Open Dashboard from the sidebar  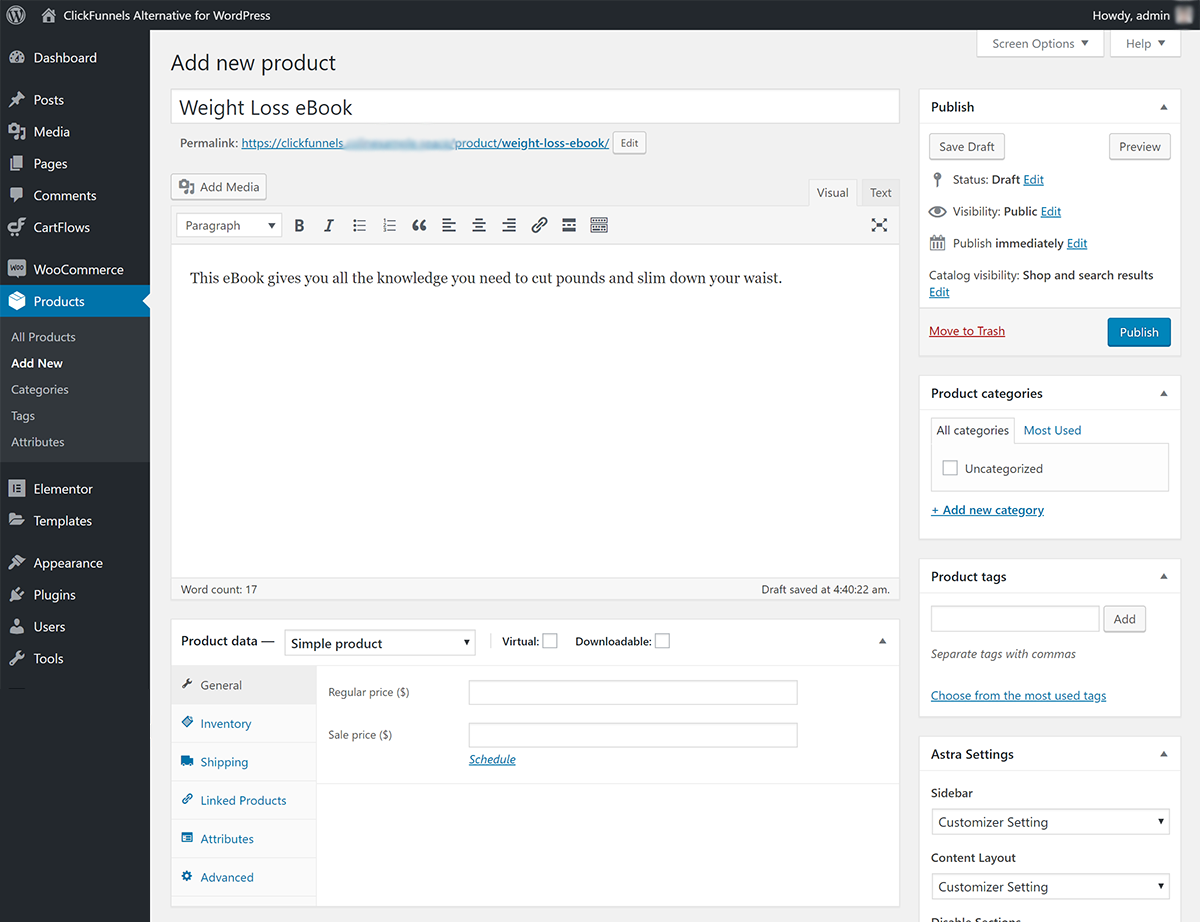coord(75,58)
